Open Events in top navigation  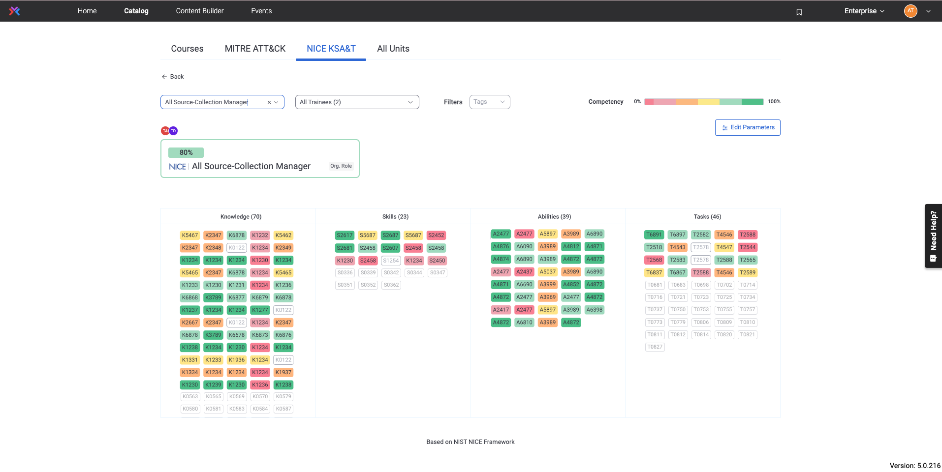(261, 11)
